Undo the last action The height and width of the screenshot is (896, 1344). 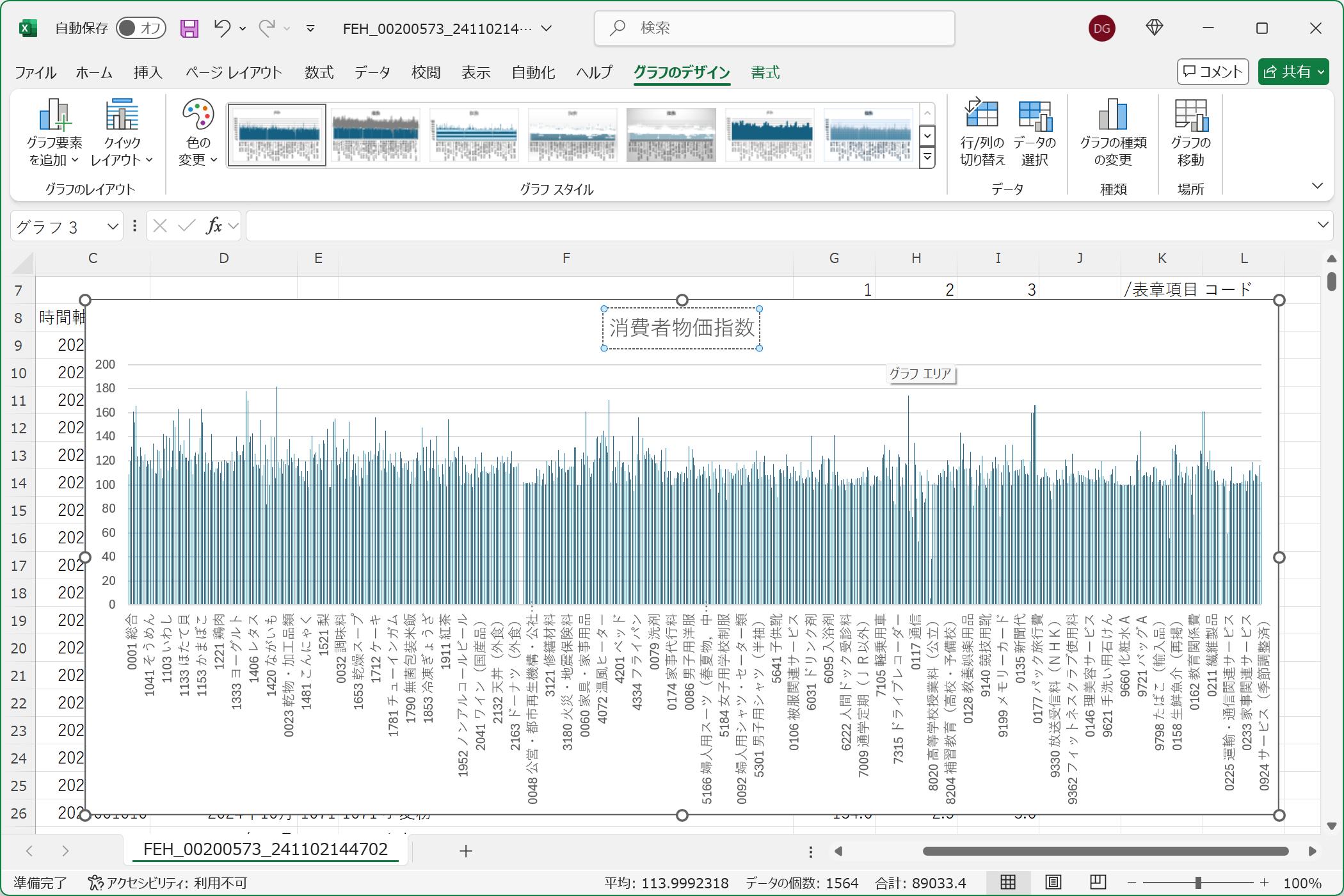click(221, 28)
